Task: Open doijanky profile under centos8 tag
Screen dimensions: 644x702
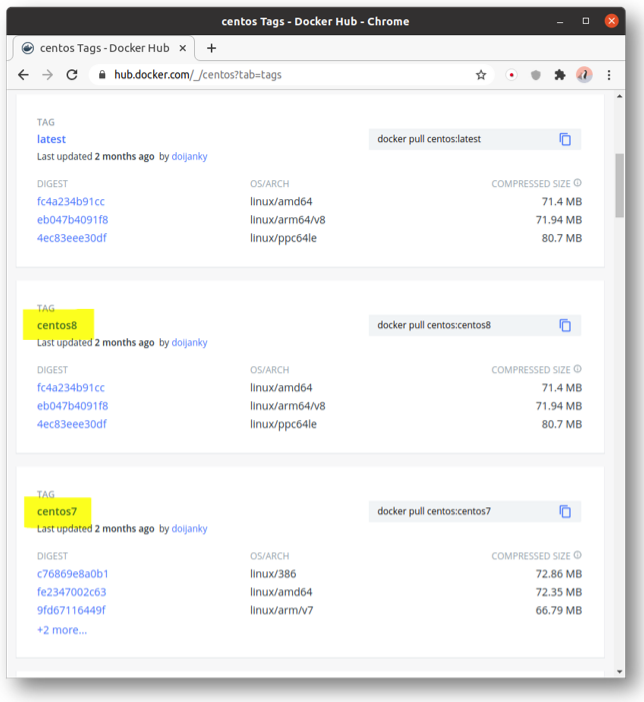Action: [x=189, y=342]
